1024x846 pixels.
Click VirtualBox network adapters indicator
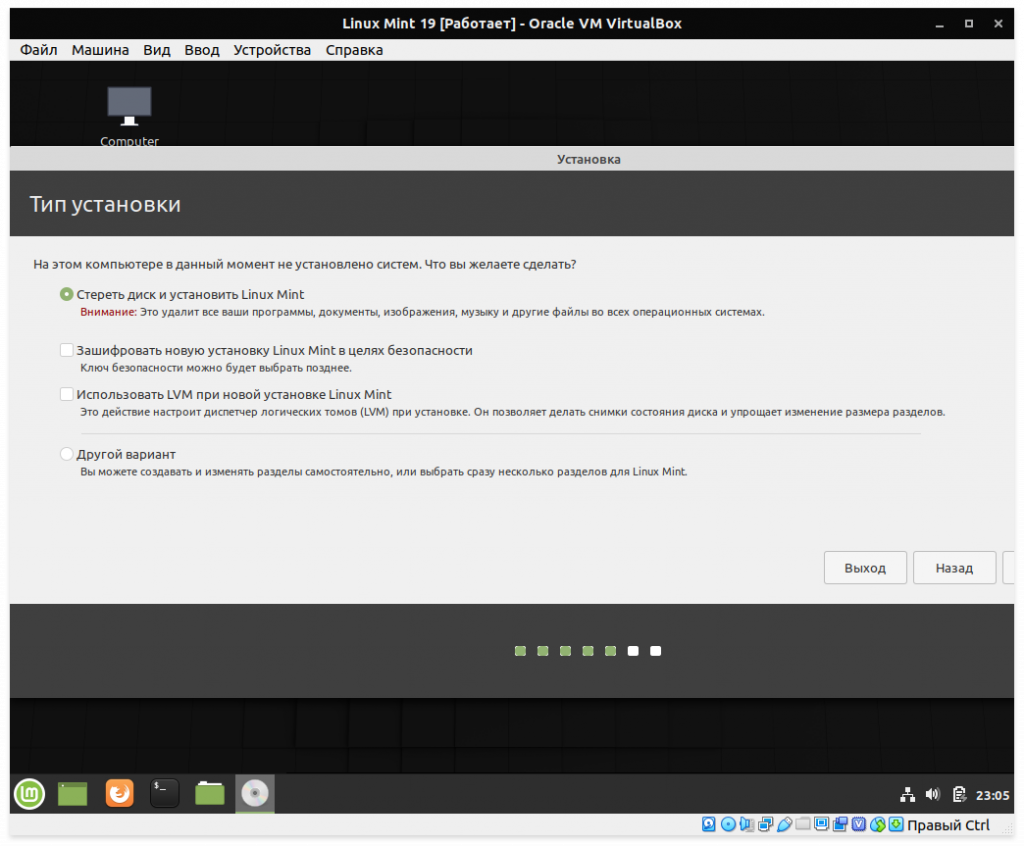point(765,824)
